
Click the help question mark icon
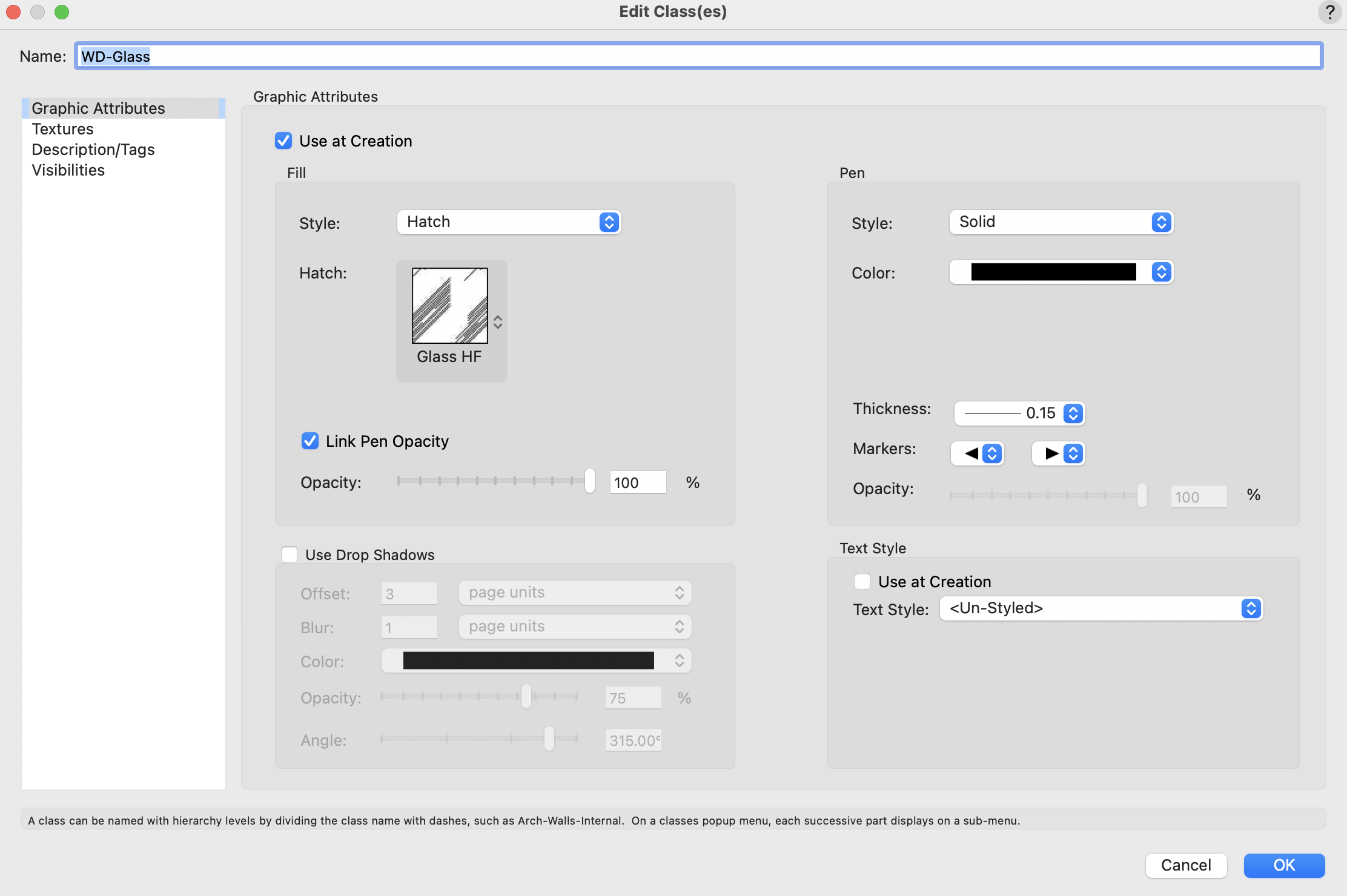click(x=1329, y=12)
